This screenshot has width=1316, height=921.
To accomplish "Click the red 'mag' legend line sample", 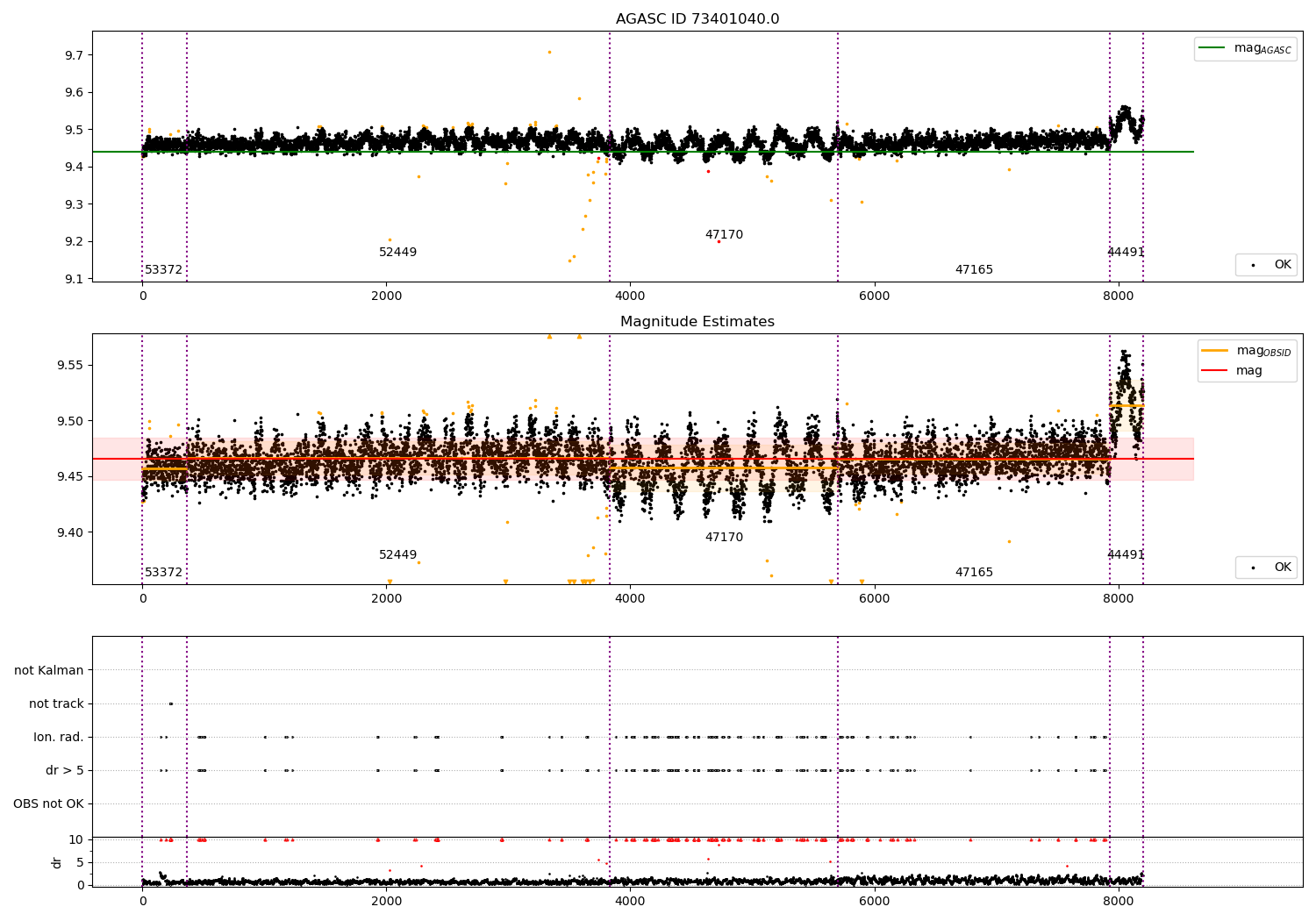I will (x=1215, y=370).
